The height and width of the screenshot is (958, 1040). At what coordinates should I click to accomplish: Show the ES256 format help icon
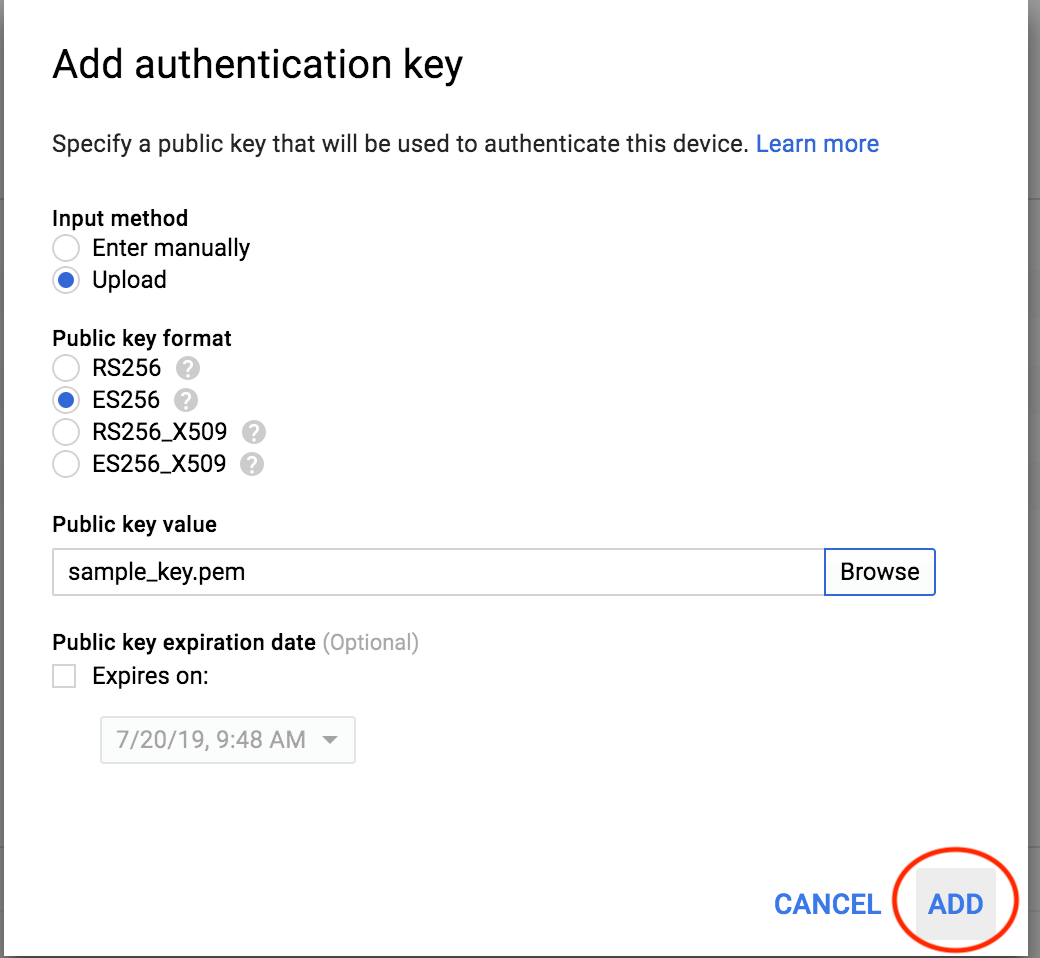[186, 400]
